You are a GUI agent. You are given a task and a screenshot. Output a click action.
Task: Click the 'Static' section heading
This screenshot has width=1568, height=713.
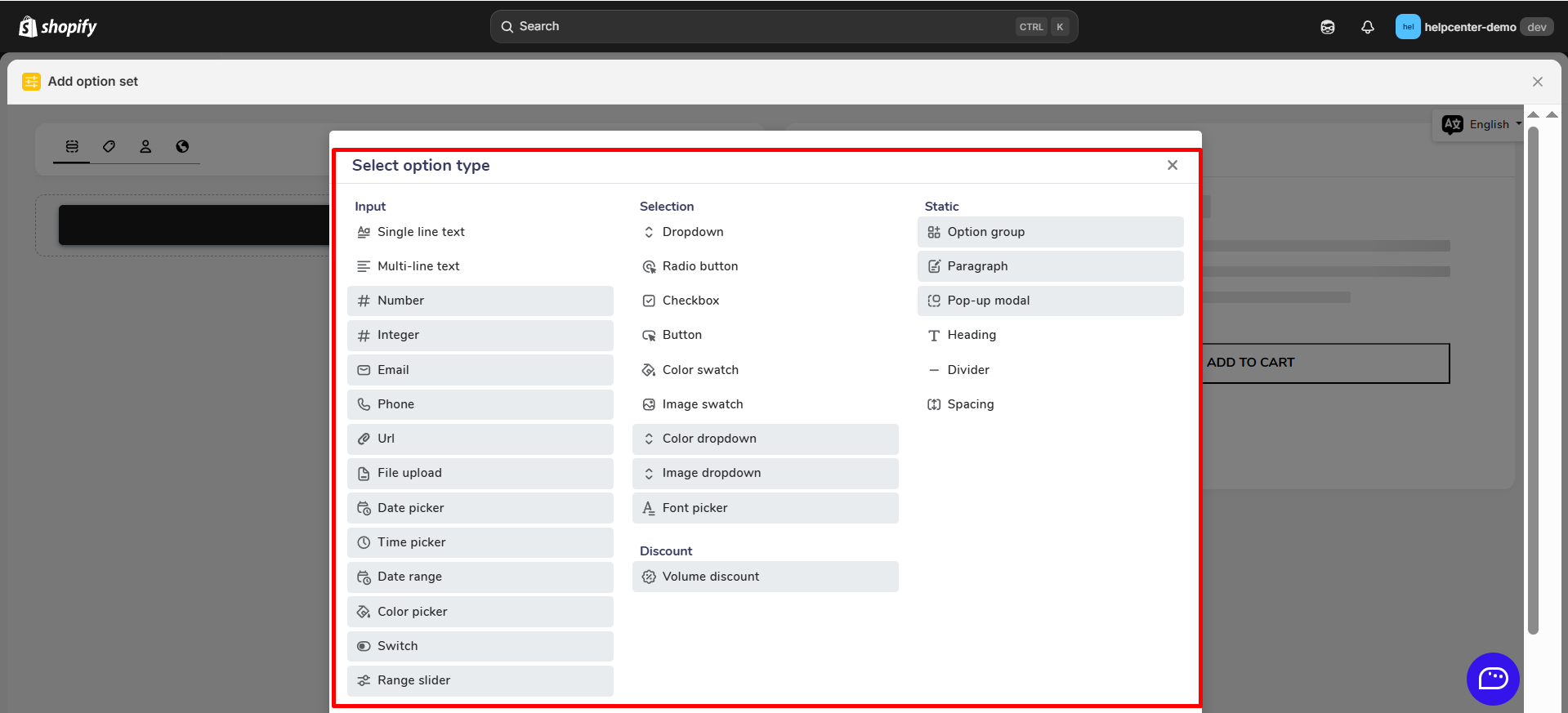click(942, 207)
